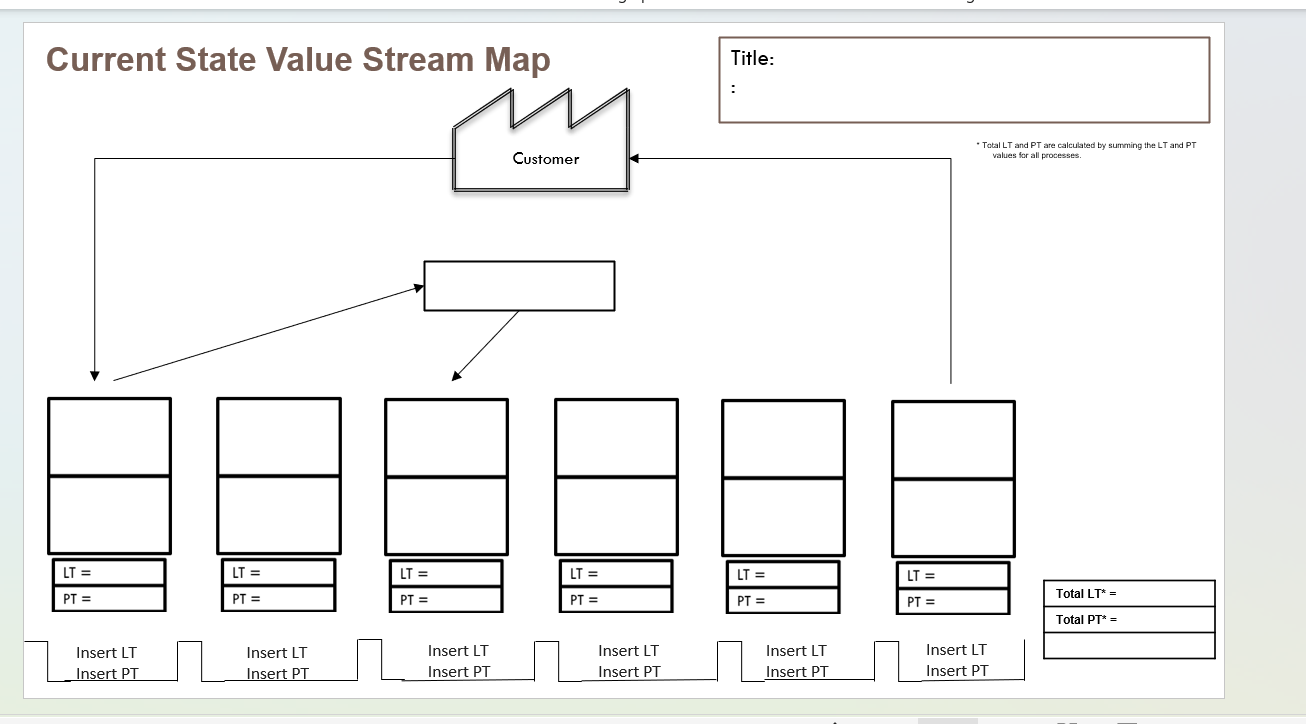Screen dimensions: 1306x724
Task: Click the empty box below Total PT*
Action: click(x=1128, y=644)
